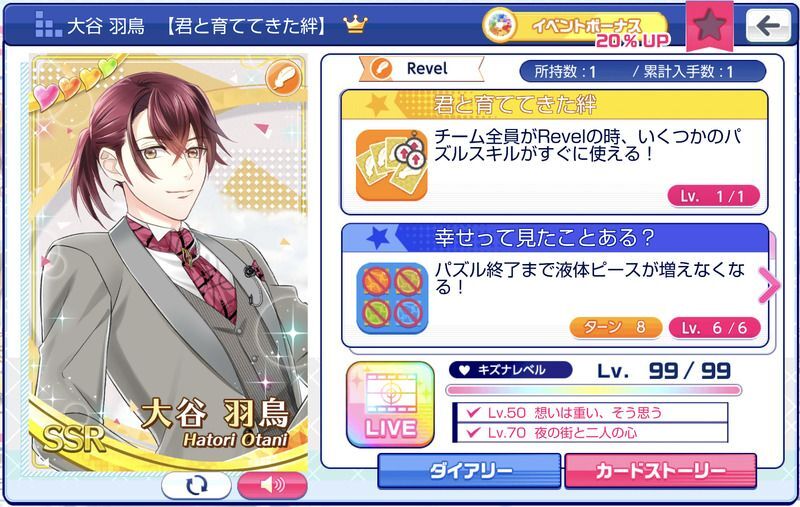Open the LIVE film icon

pos(391,404)
